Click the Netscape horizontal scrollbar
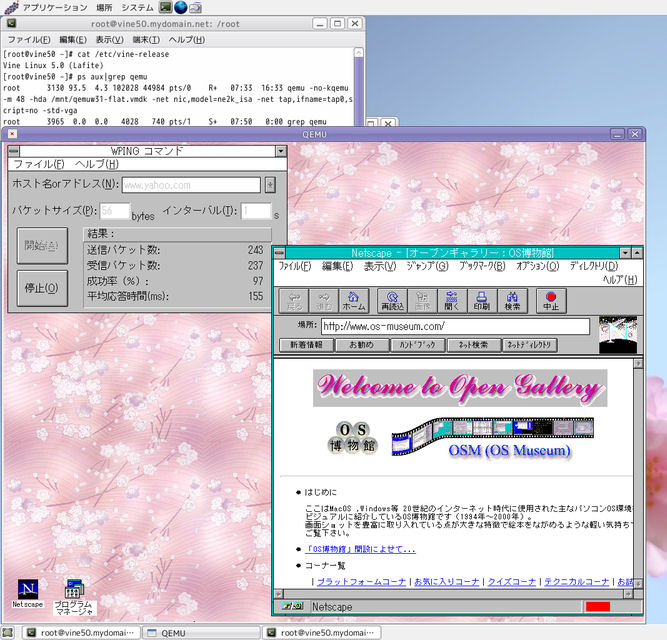Image resolution: width=667 pixels, height=640 pixels. coord(453,594)
